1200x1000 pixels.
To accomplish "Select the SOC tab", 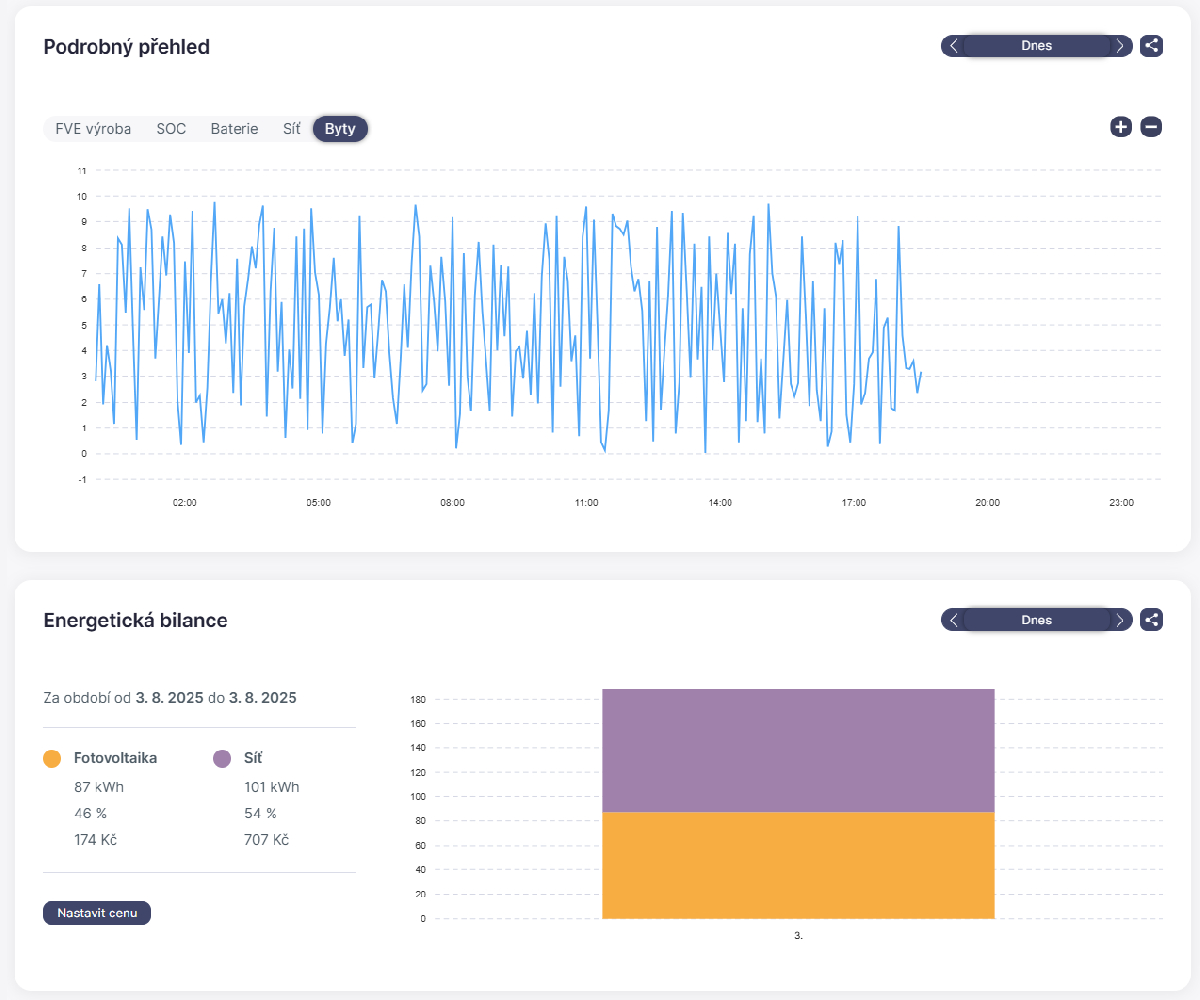I will (171, 129).
